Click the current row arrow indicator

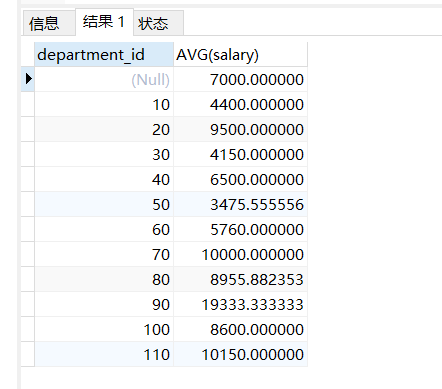click(x=28, y=79)
